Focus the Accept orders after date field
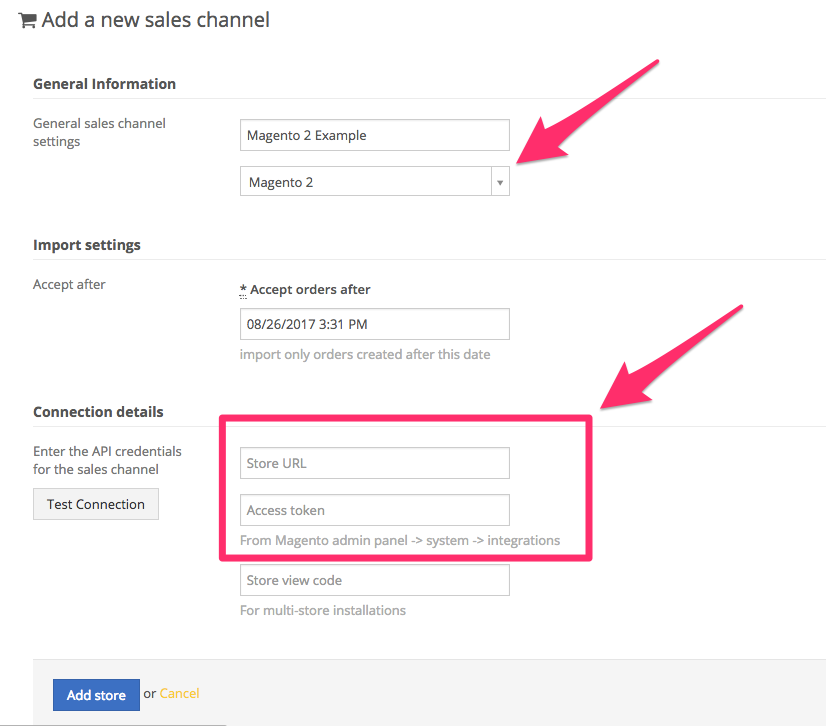This screenshot has height=726, width=826. (375, 324)
